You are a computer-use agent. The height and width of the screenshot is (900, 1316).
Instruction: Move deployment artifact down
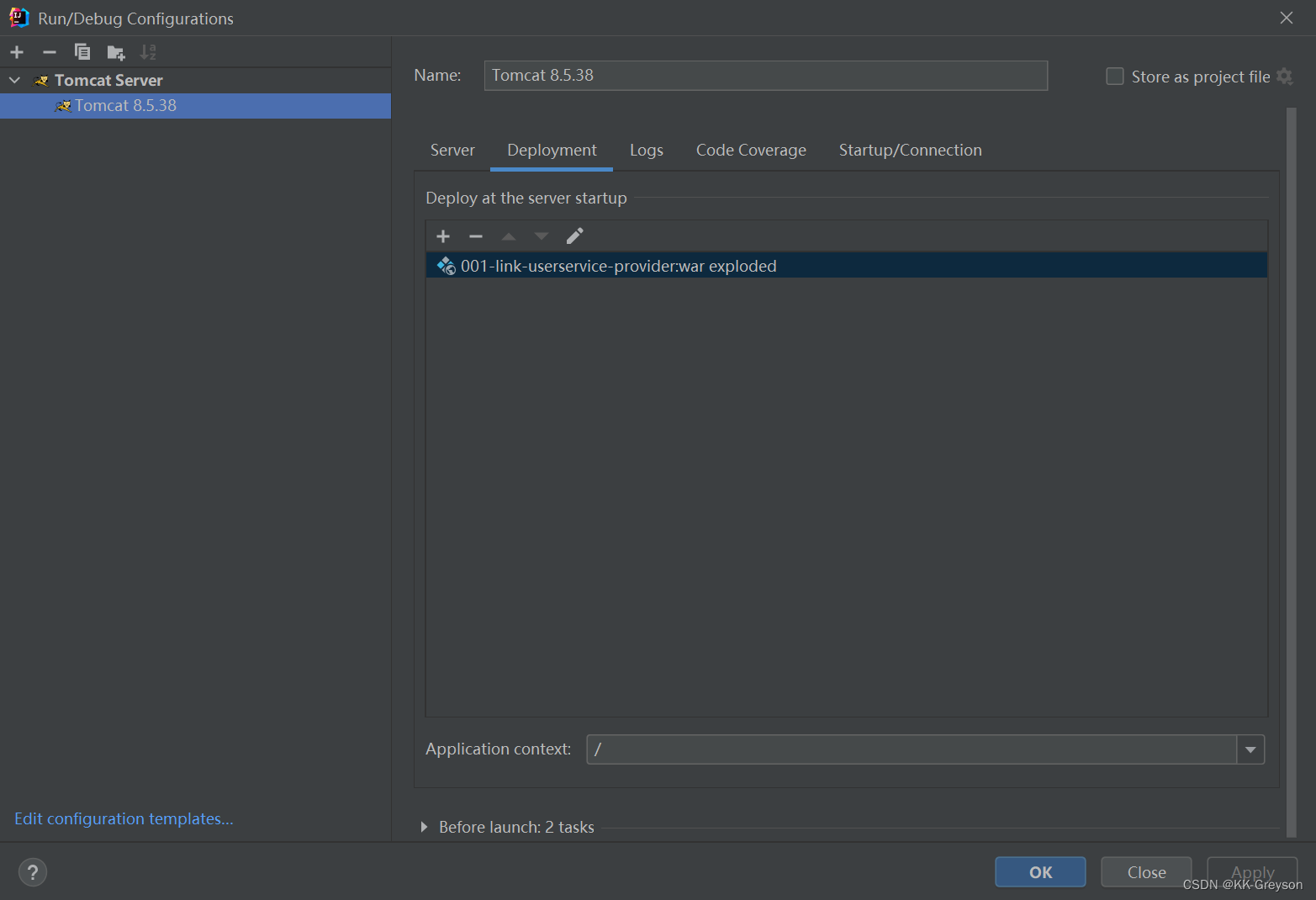coord(542,236)
